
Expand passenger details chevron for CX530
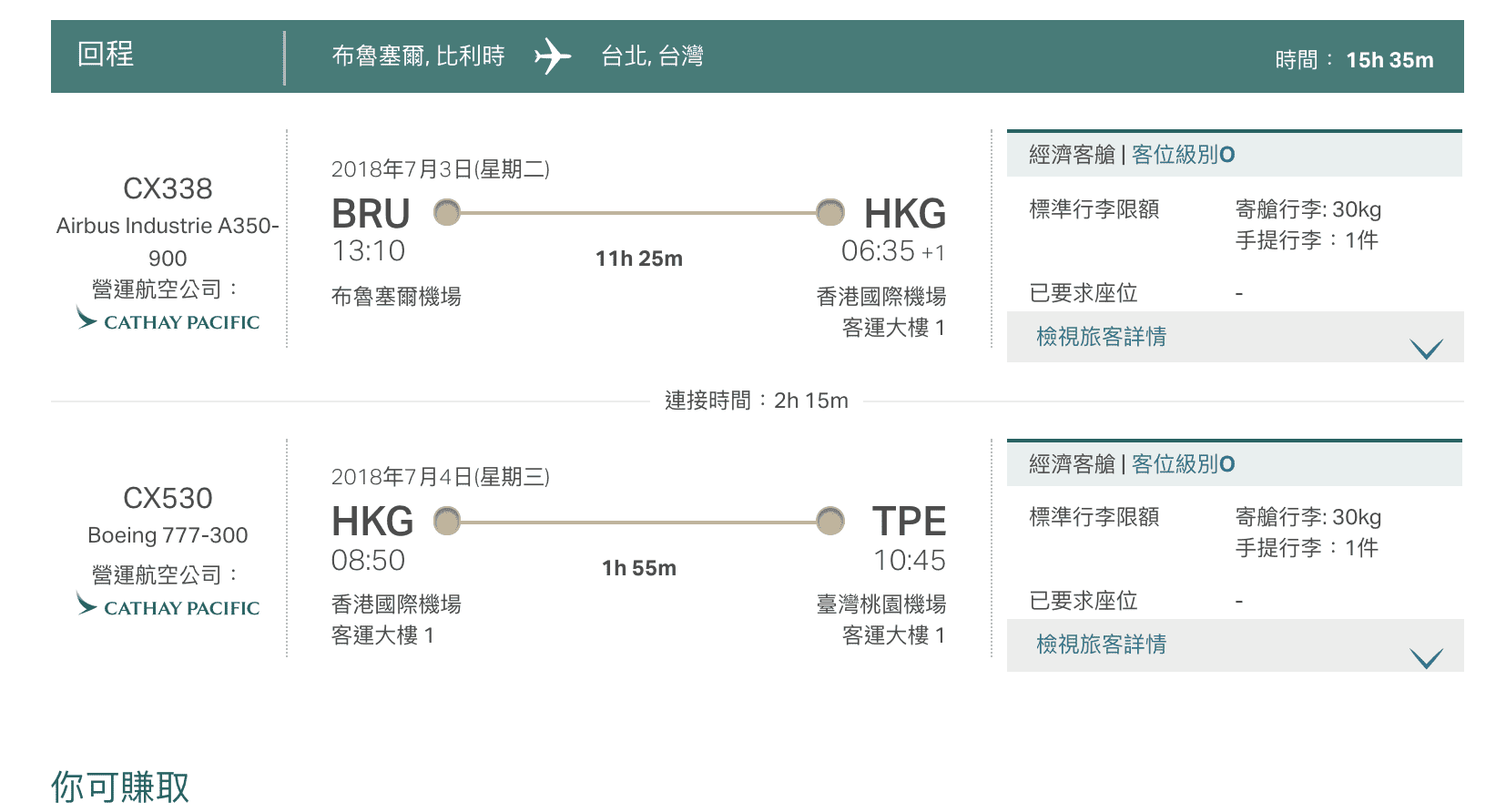1427,658
